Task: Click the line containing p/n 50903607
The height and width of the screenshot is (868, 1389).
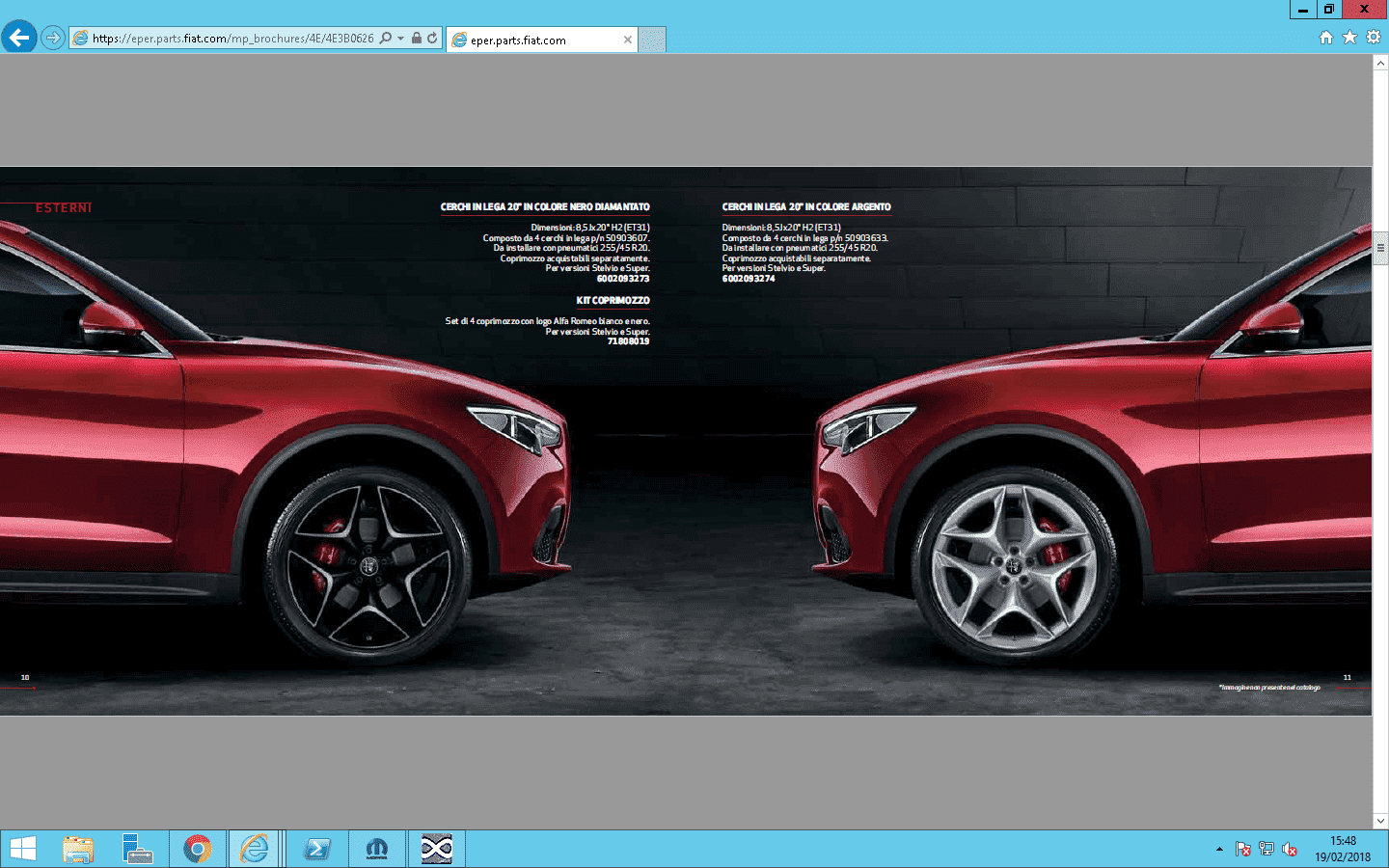Action: (566, 238)
